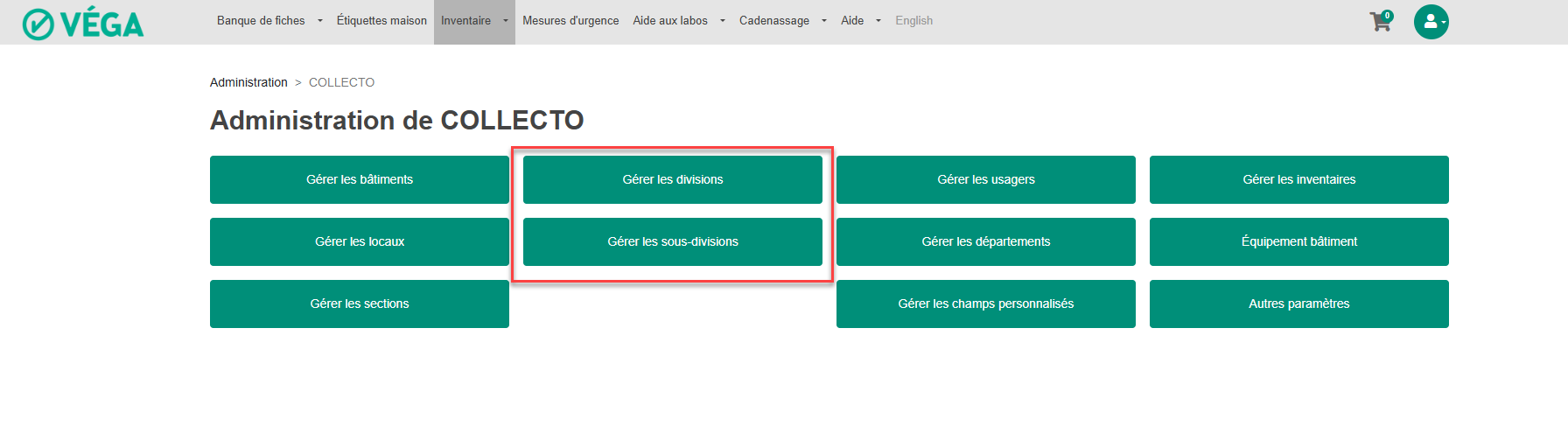Select Gérer les inventaires button
This screenshot has height=433, width=1568.
pos(1299,179)
